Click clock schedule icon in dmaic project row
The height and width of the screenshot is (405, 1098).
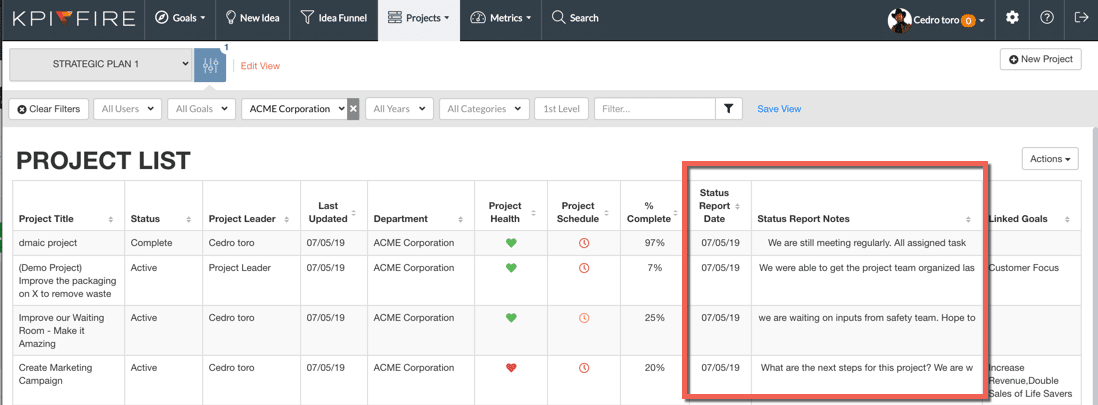click(x=584, y=243)
